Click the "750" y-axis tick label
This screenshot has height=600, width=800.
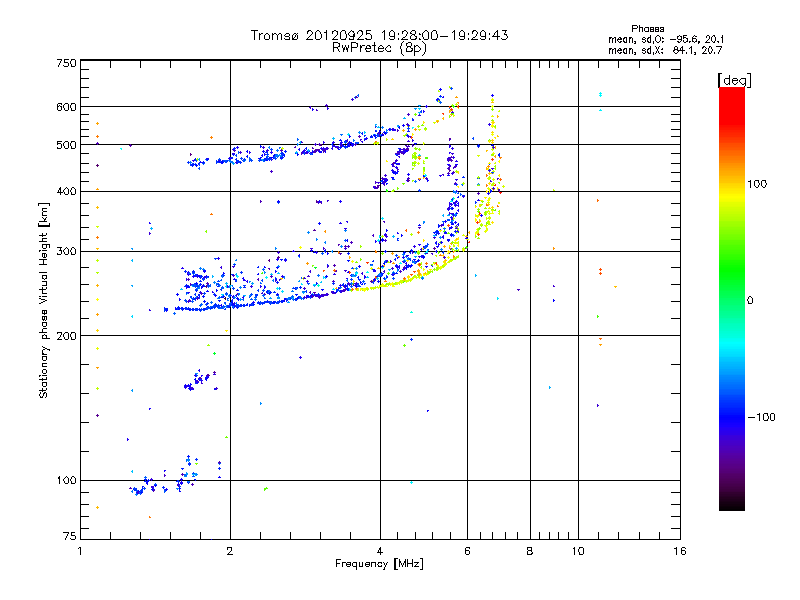(x=66, y=63)
